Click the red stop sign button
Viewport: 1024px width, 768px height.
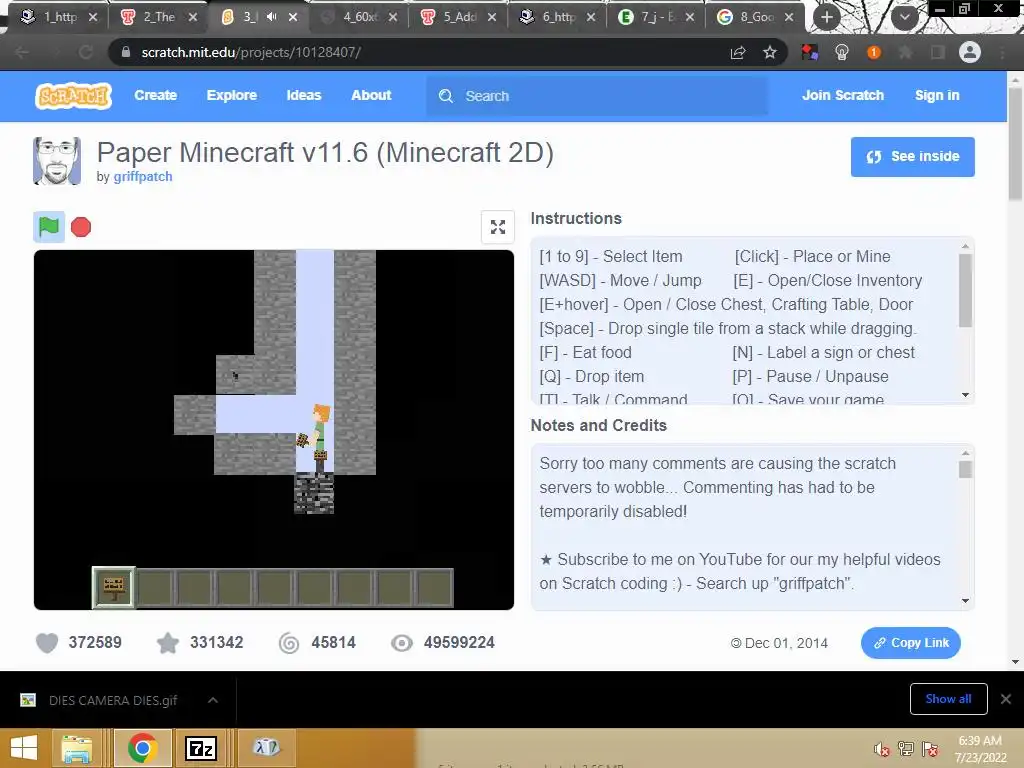(x=81, y=227)
